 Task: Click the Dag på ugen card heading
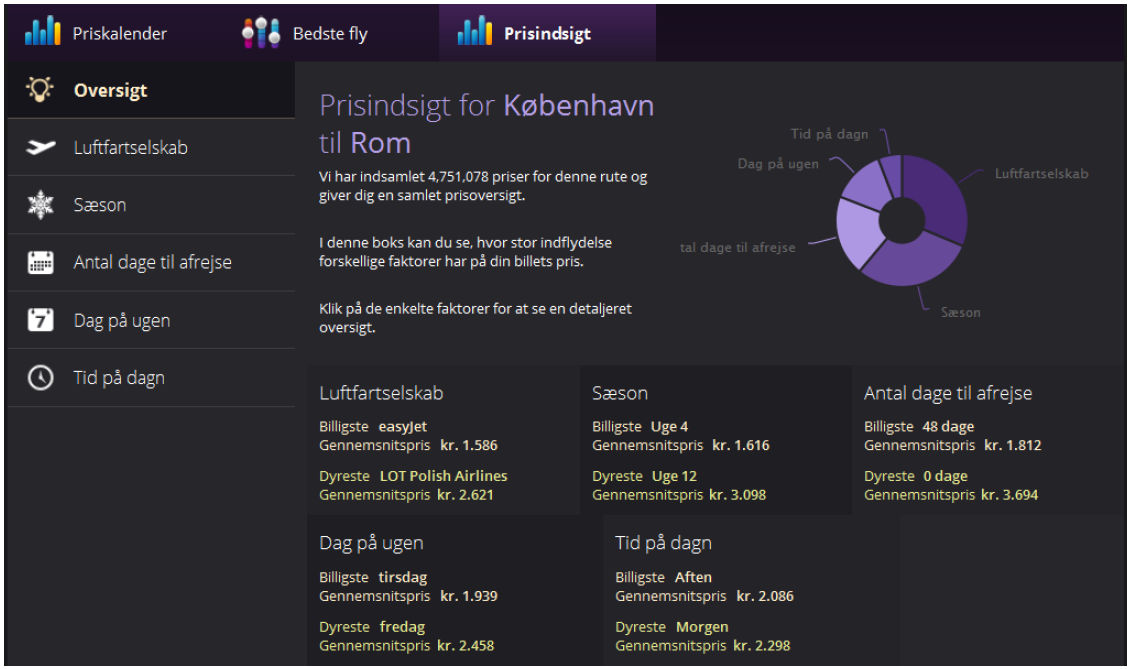click(371, 543)
